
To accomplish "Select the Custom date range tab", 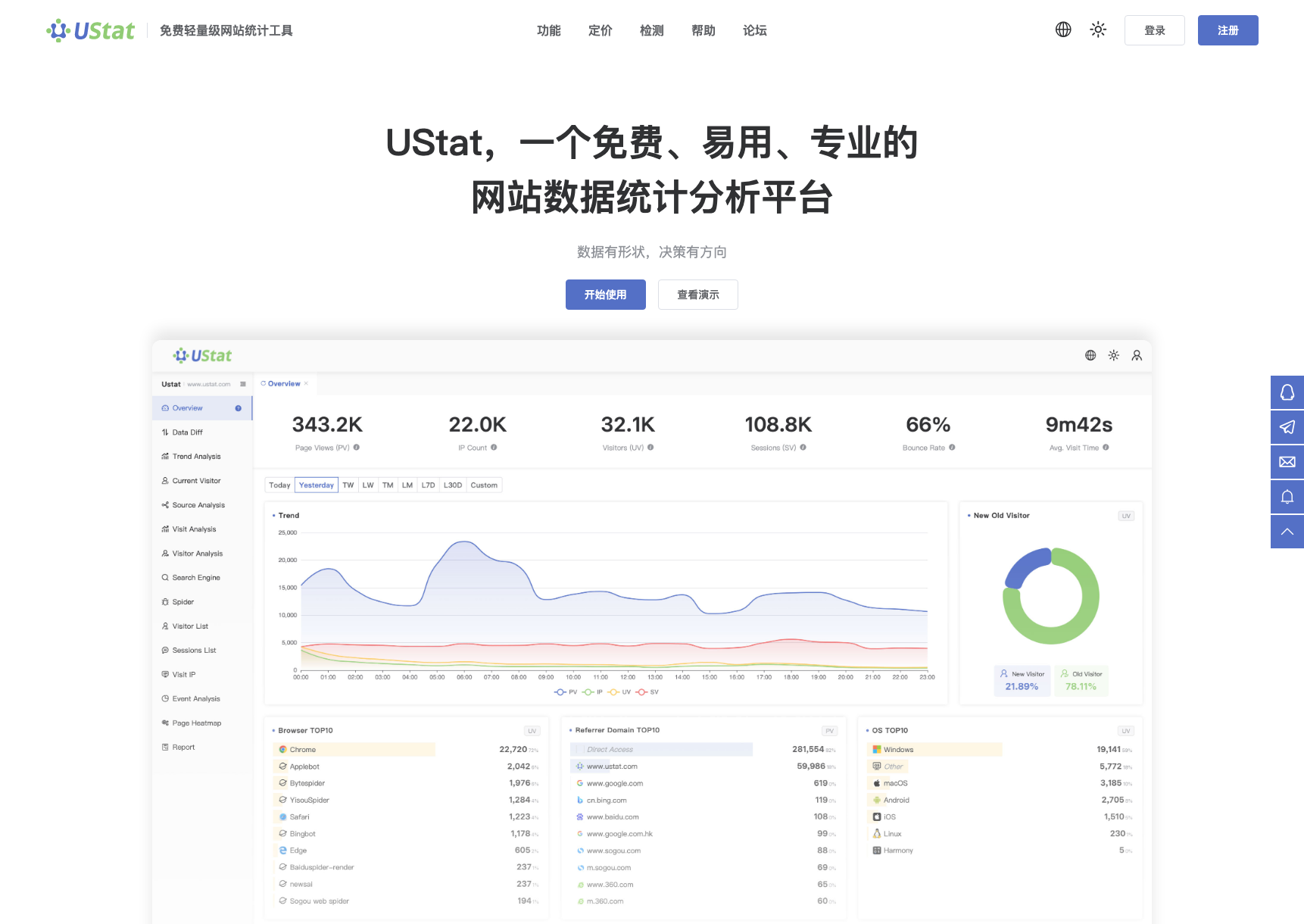I will 484,485.
